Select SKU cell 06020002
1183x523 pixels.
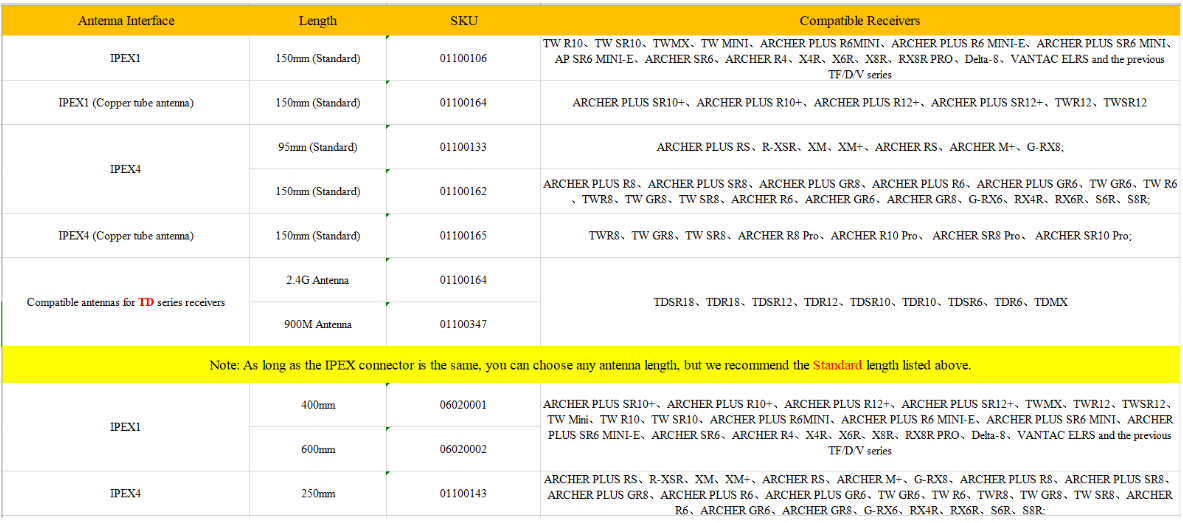tap(462, 449)
